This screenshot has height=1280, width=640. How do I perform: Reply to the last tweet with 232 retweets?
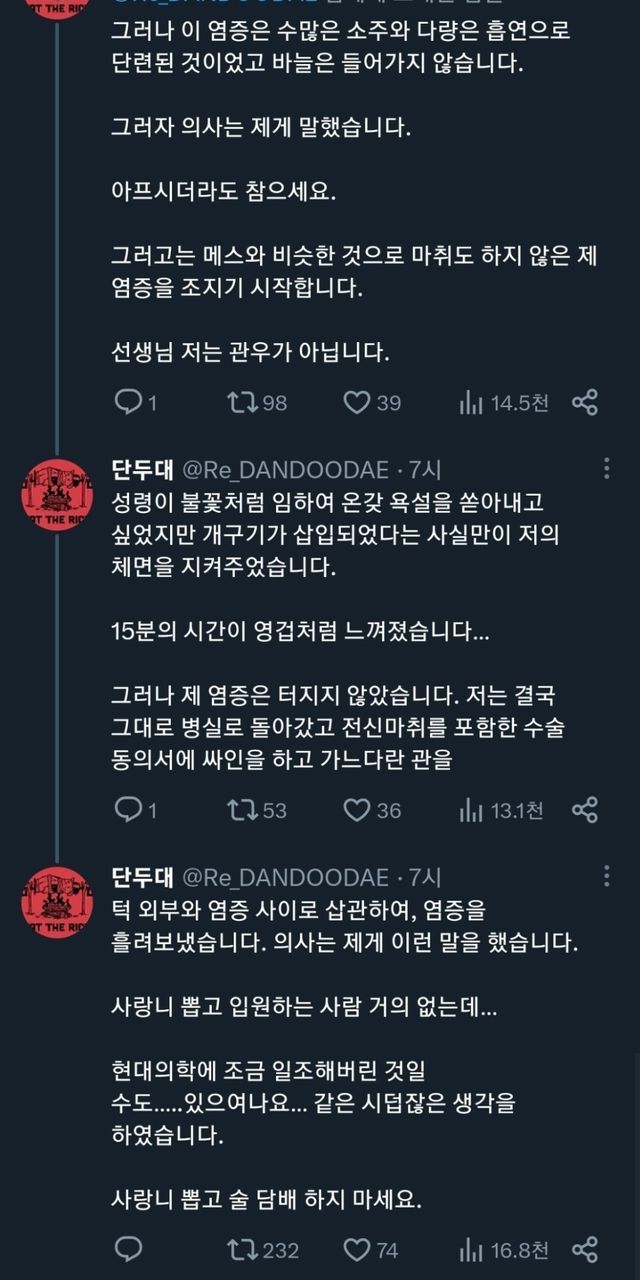[x=129, y=1249]
